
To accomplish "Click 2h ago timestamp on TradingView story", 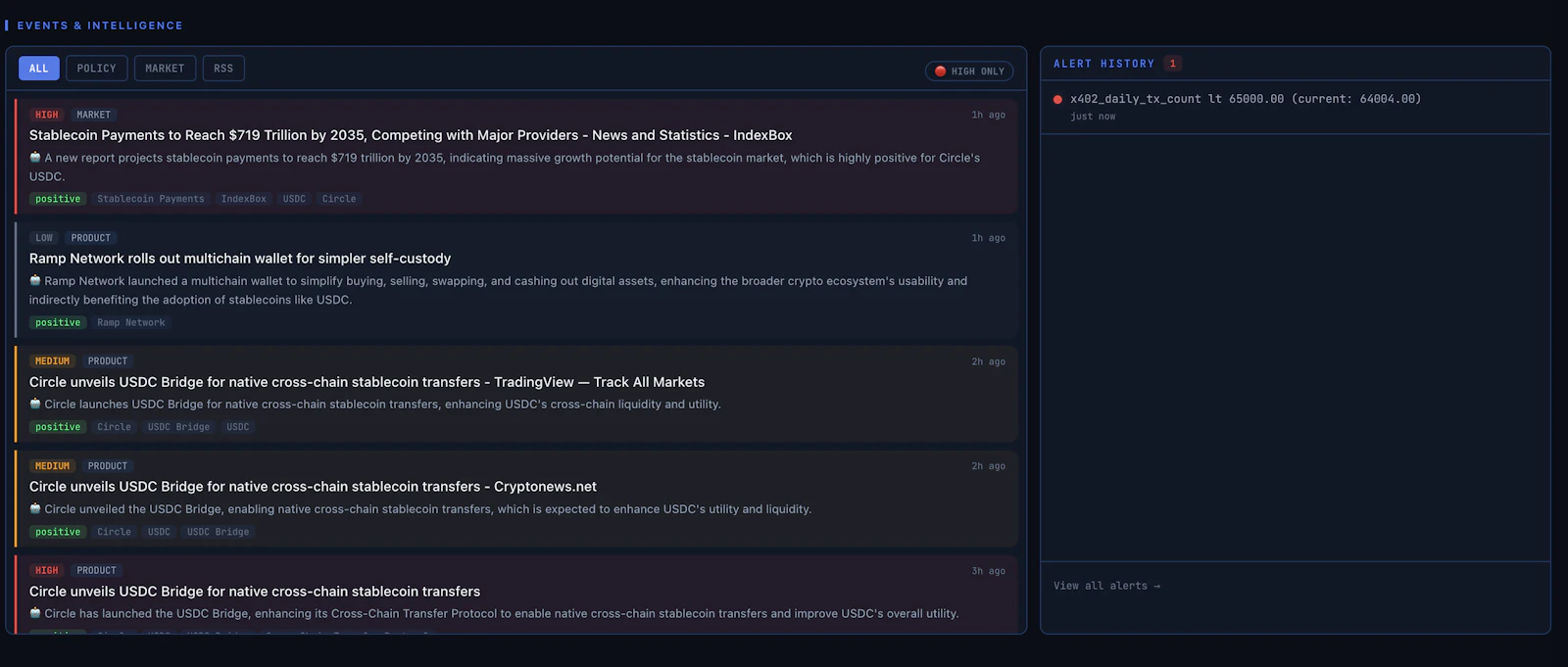I will tap(988, 361).
